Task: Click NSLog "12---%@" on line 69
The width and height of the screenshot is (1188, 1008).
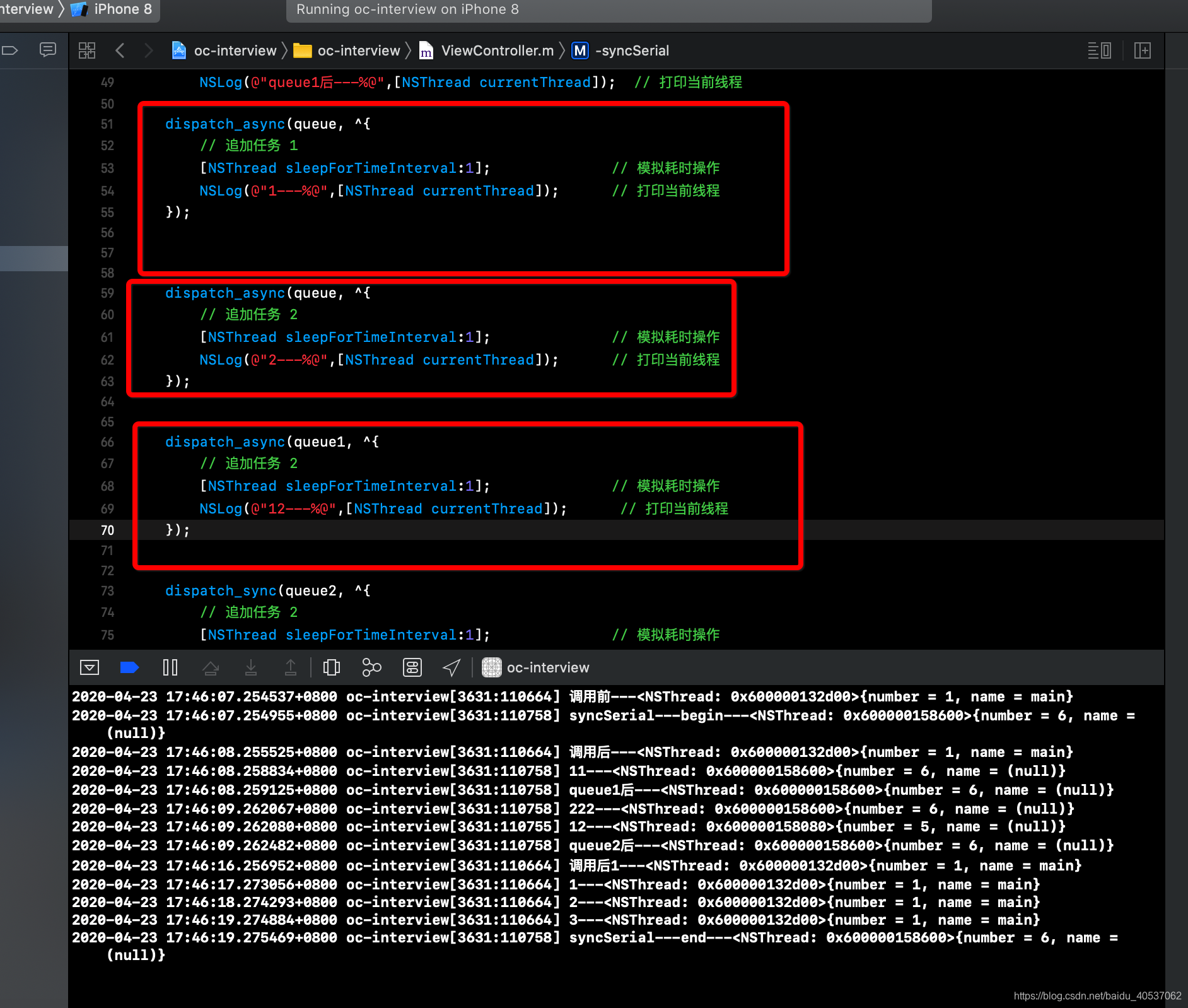Action: click(x=383, y=509)
